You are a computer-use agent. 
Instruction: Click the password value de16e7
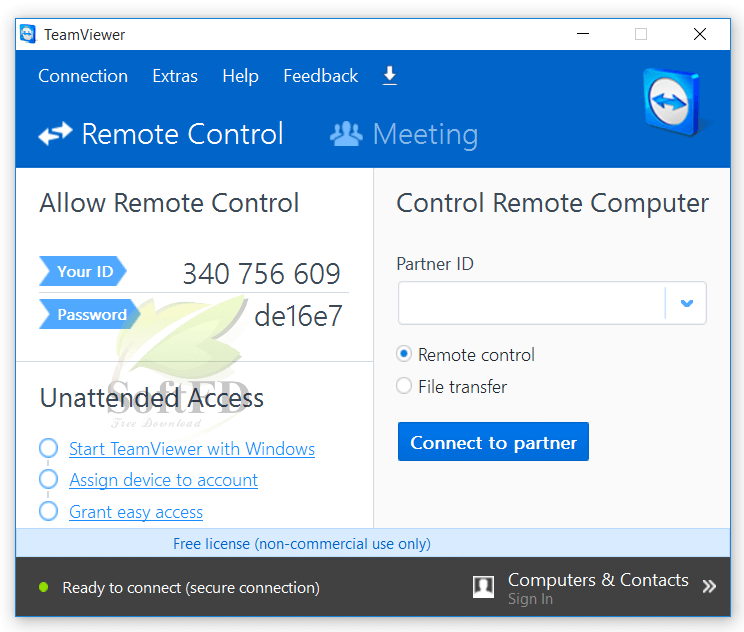(298, 316)
